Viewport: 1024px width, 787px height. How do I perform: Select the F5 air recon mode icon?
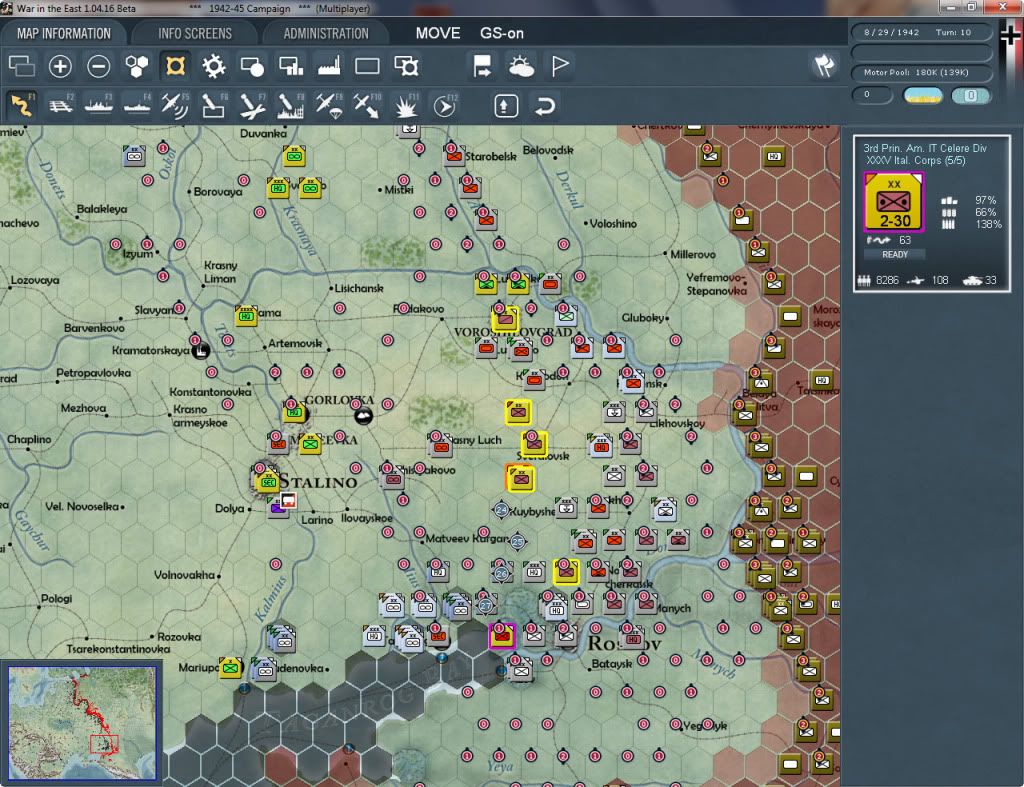coord(175,105)
